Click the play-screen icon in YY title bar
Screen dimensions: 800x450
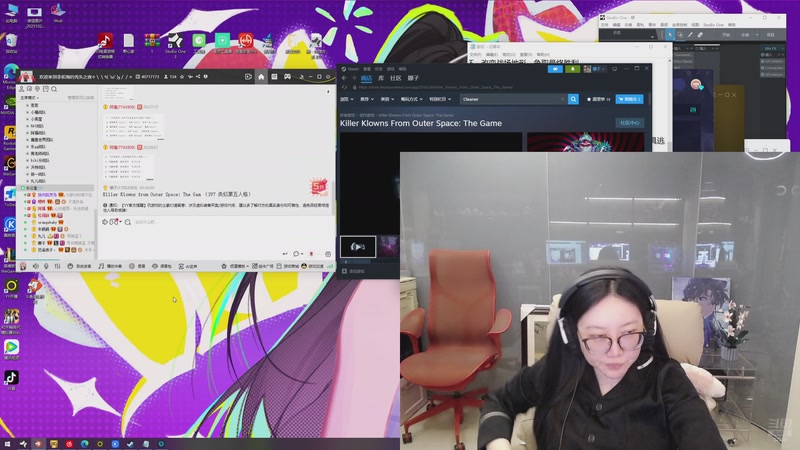248,77
